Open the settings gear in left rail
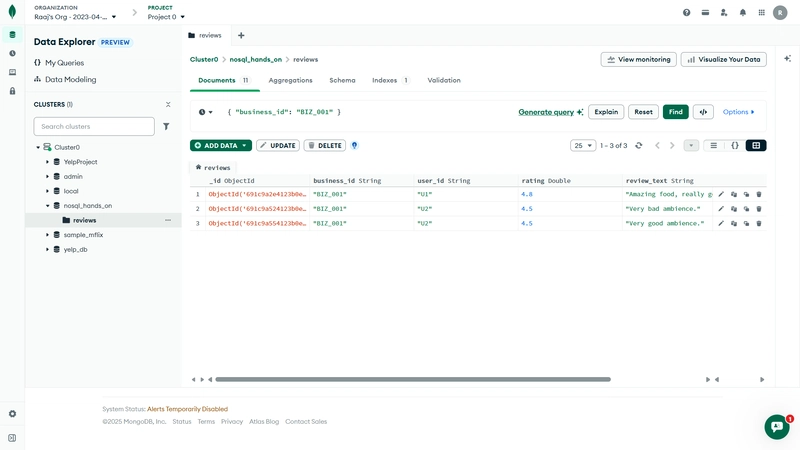This screenshot has width=800, height=450. [x=12, y=414]
